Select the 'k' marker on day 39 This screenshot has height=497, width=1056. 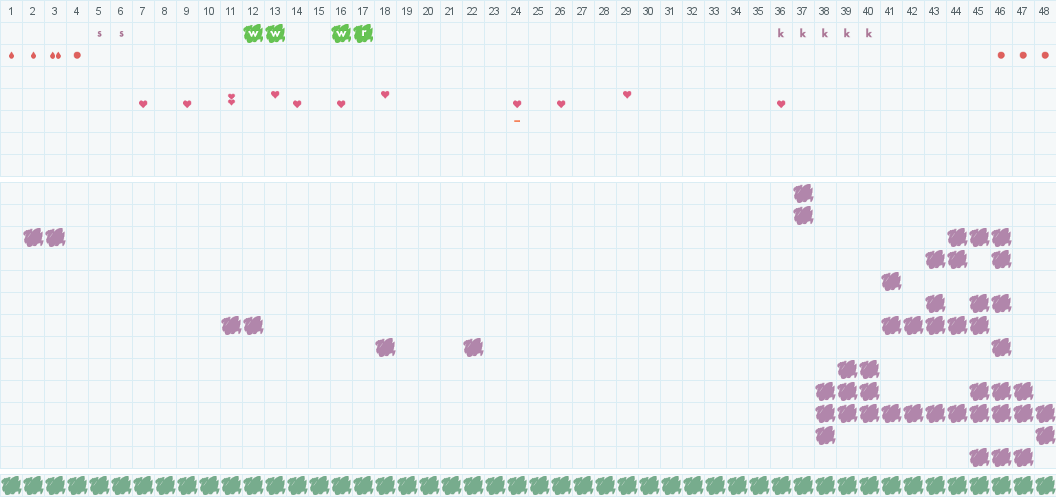pos(847,33)
